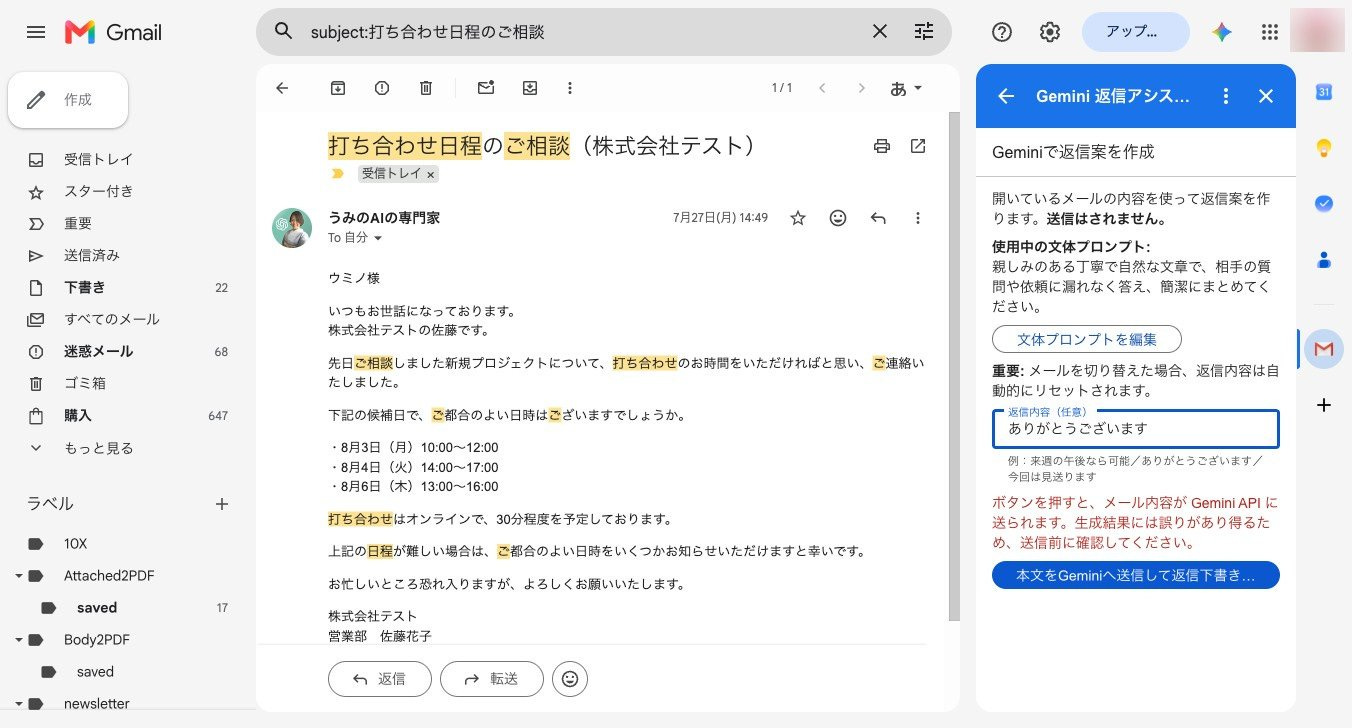
Task: Click the sender avatar うみのAIの専門家
Action: point(292,228)
